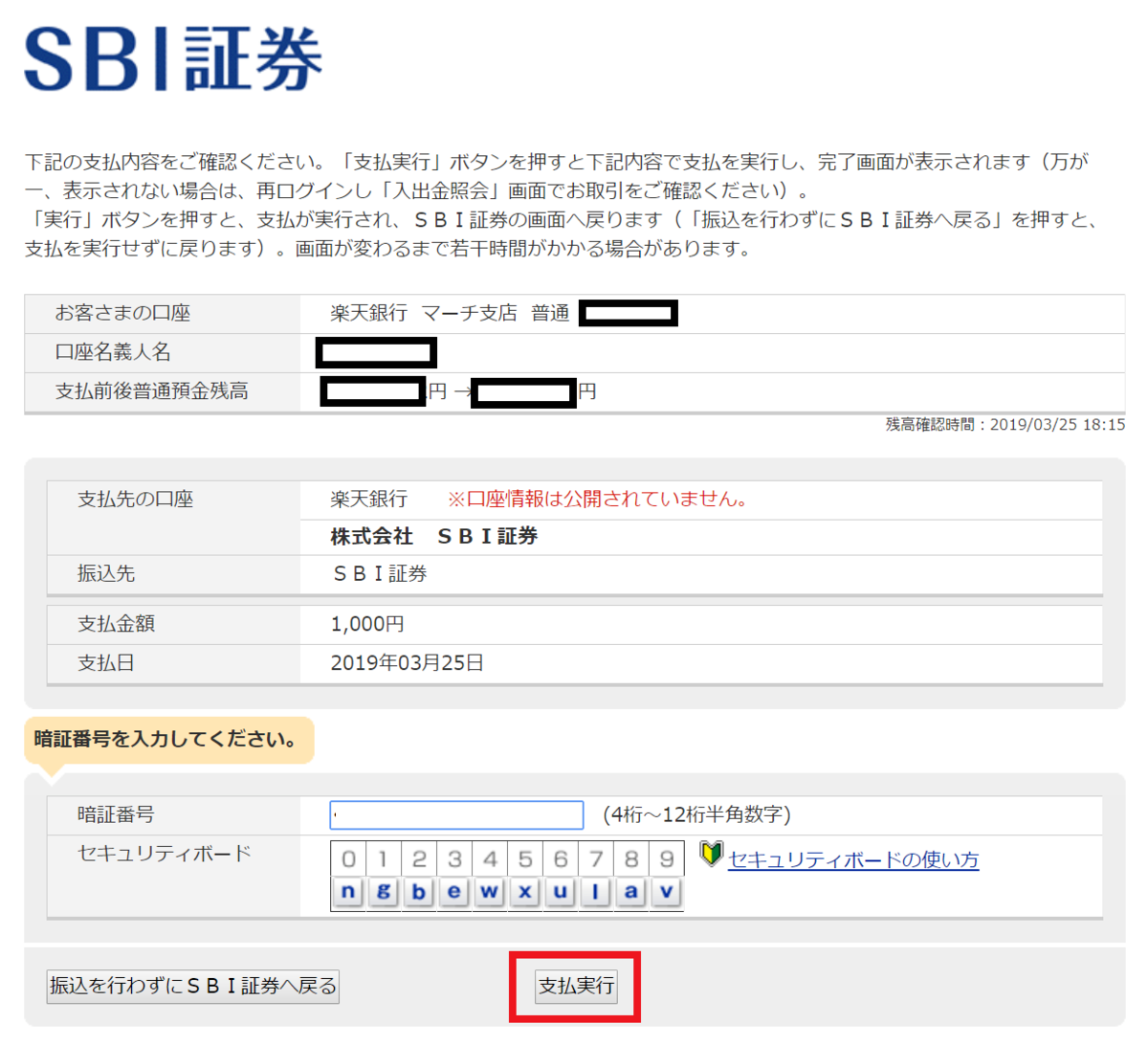Click the 支払日 row label

[x=106, y=663]
